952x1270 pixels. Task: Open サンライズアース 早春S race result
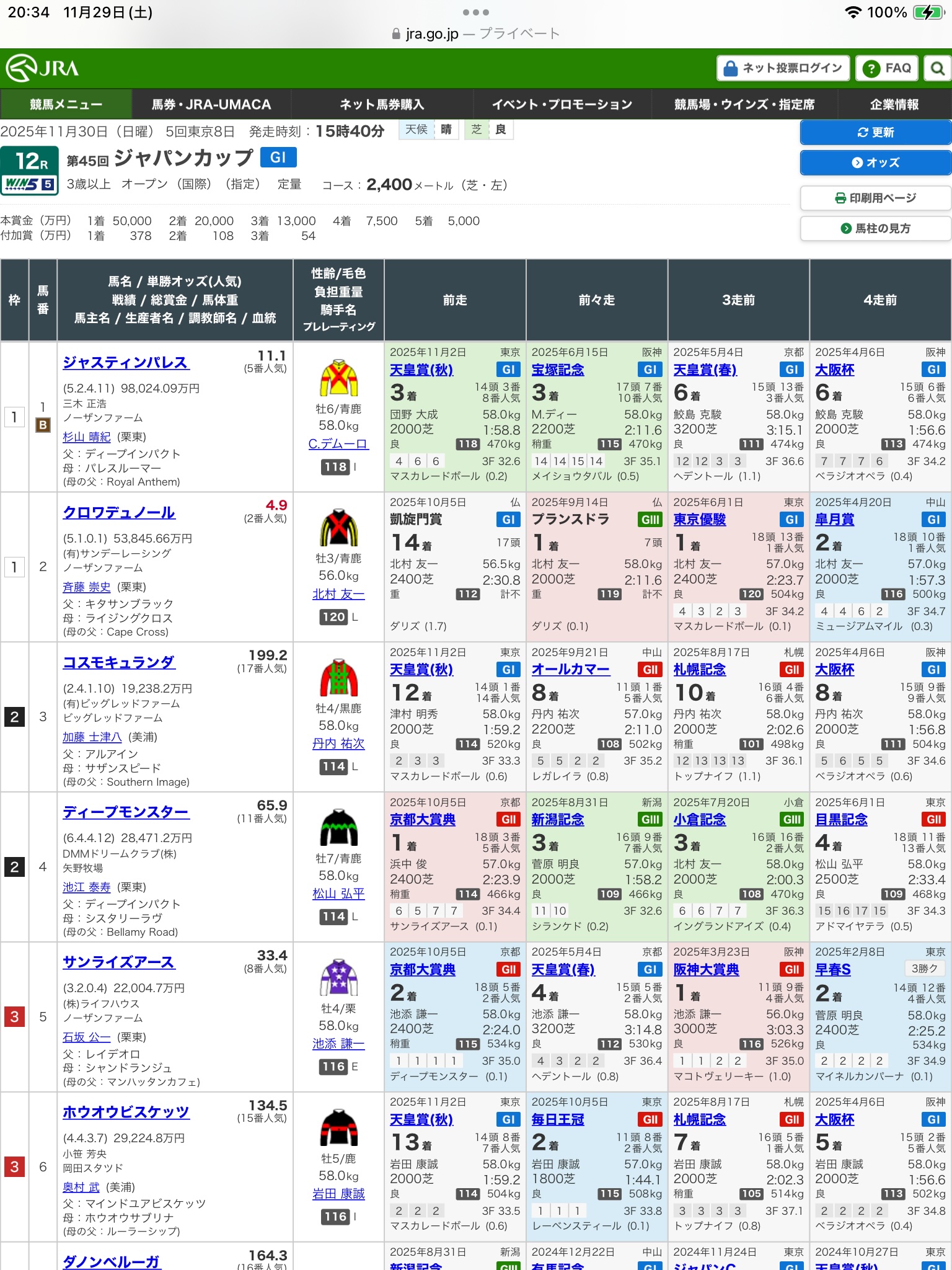coord(833,970)
